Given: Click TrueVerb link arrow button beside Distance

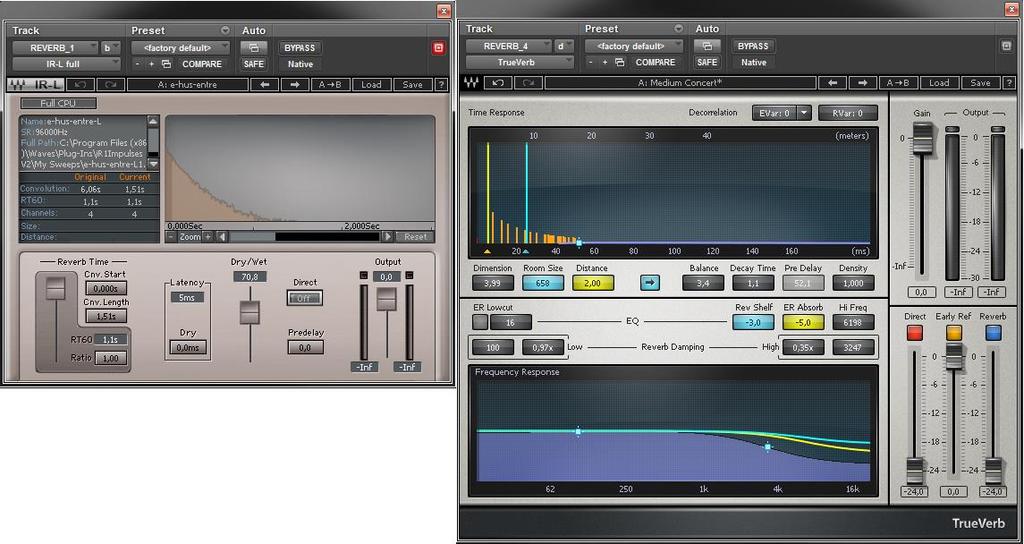Looking at the screenshot, I should tap(649, 283).
